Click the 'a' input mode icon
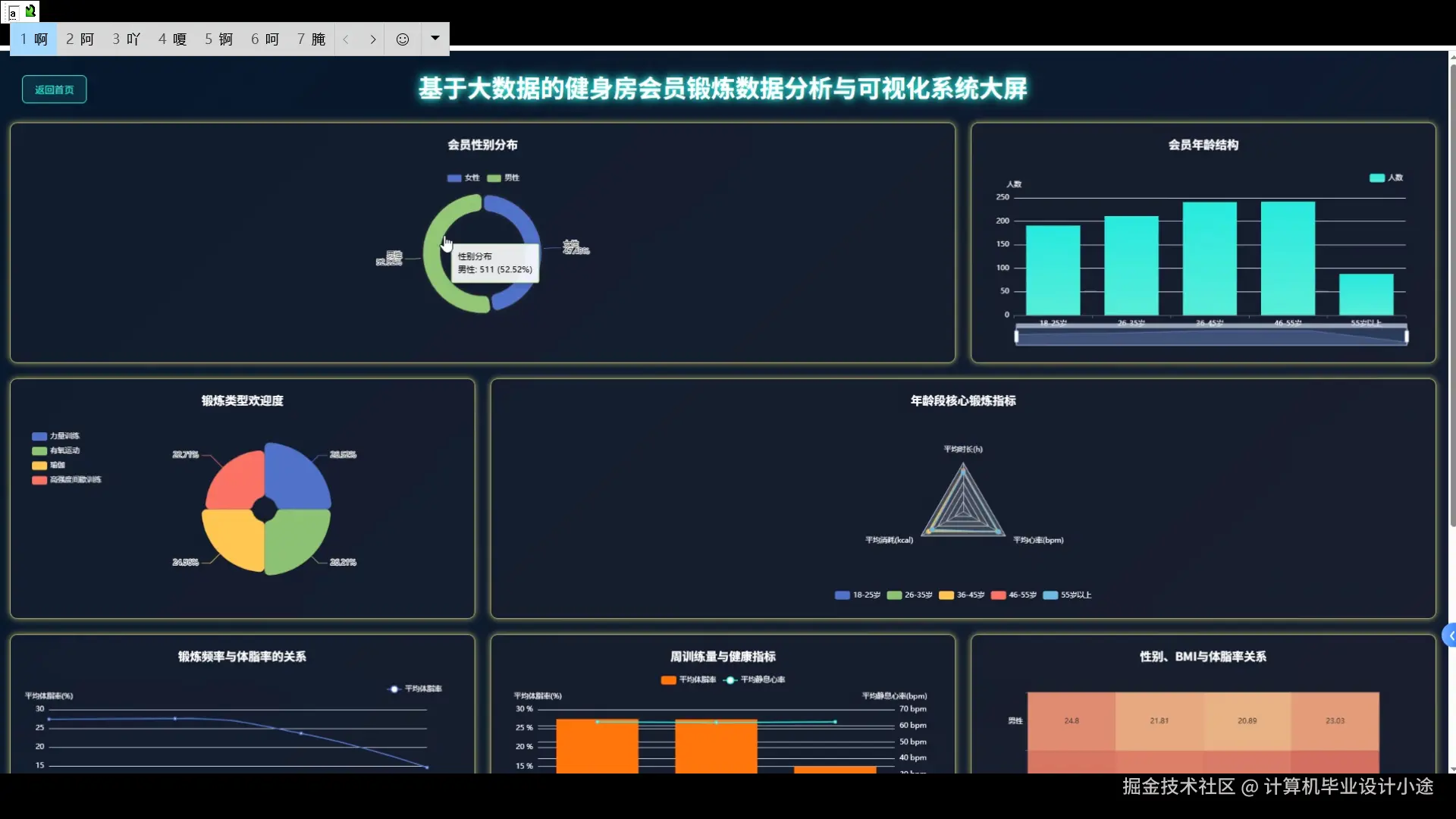The height and width of the screenshot is (819, 1456). click(13, 12)
